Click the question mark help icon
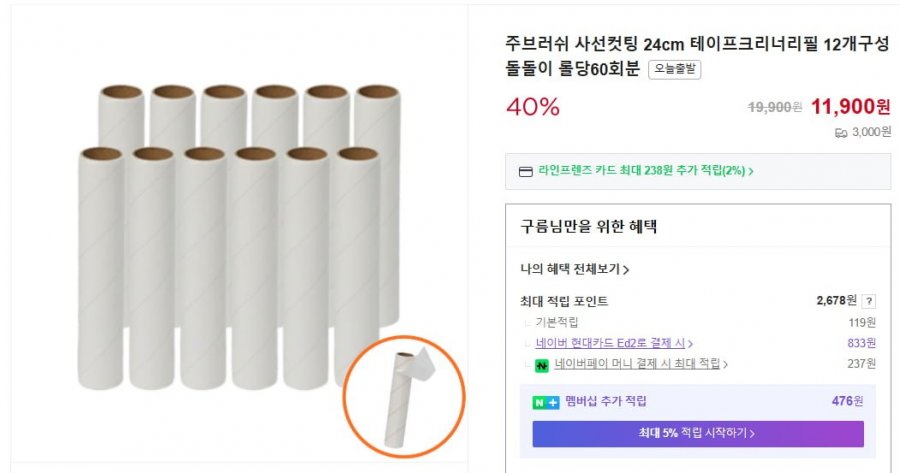 868,301
